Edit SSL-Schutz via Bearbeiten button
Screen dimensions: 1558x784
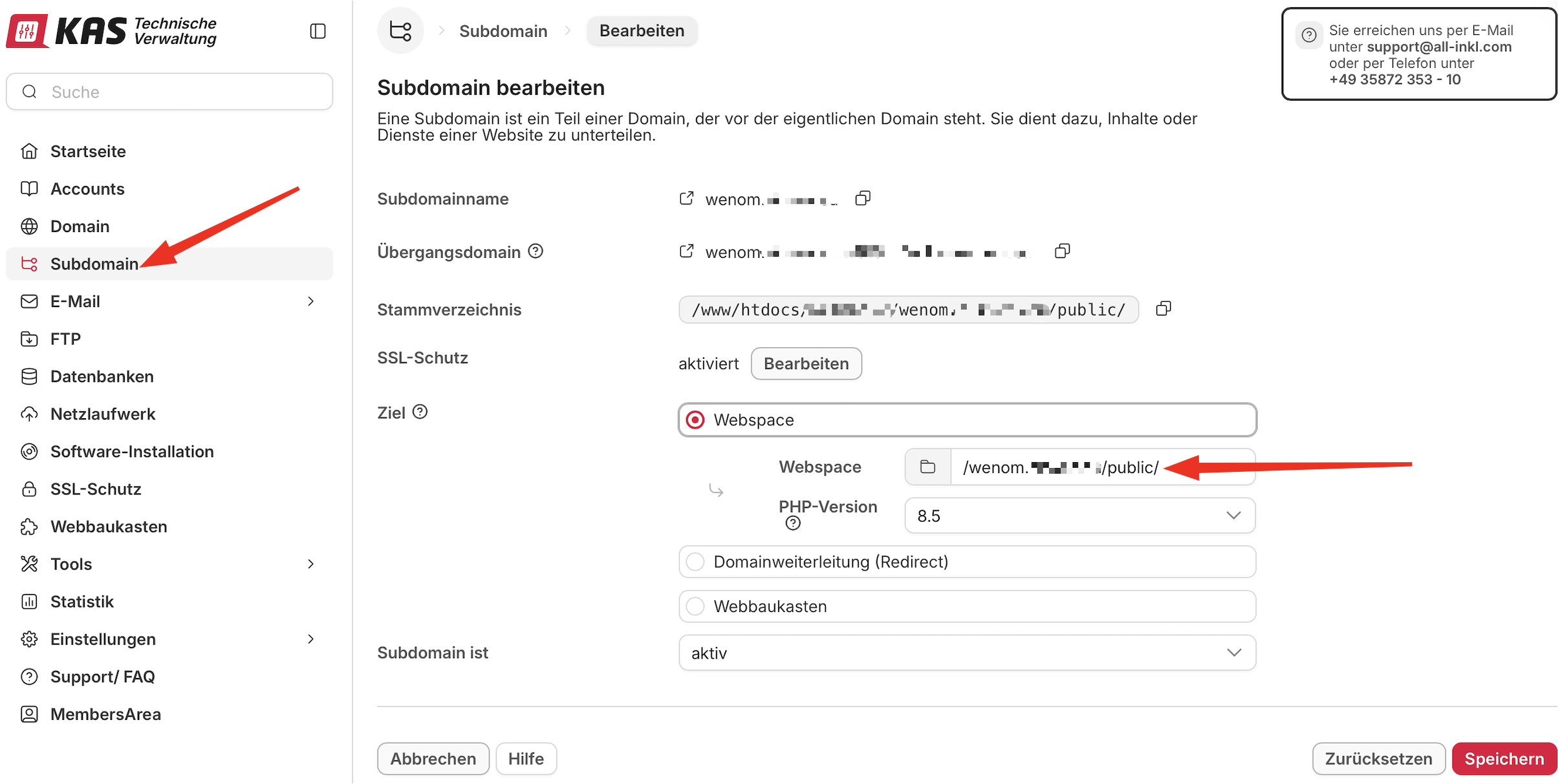(806, 363)
